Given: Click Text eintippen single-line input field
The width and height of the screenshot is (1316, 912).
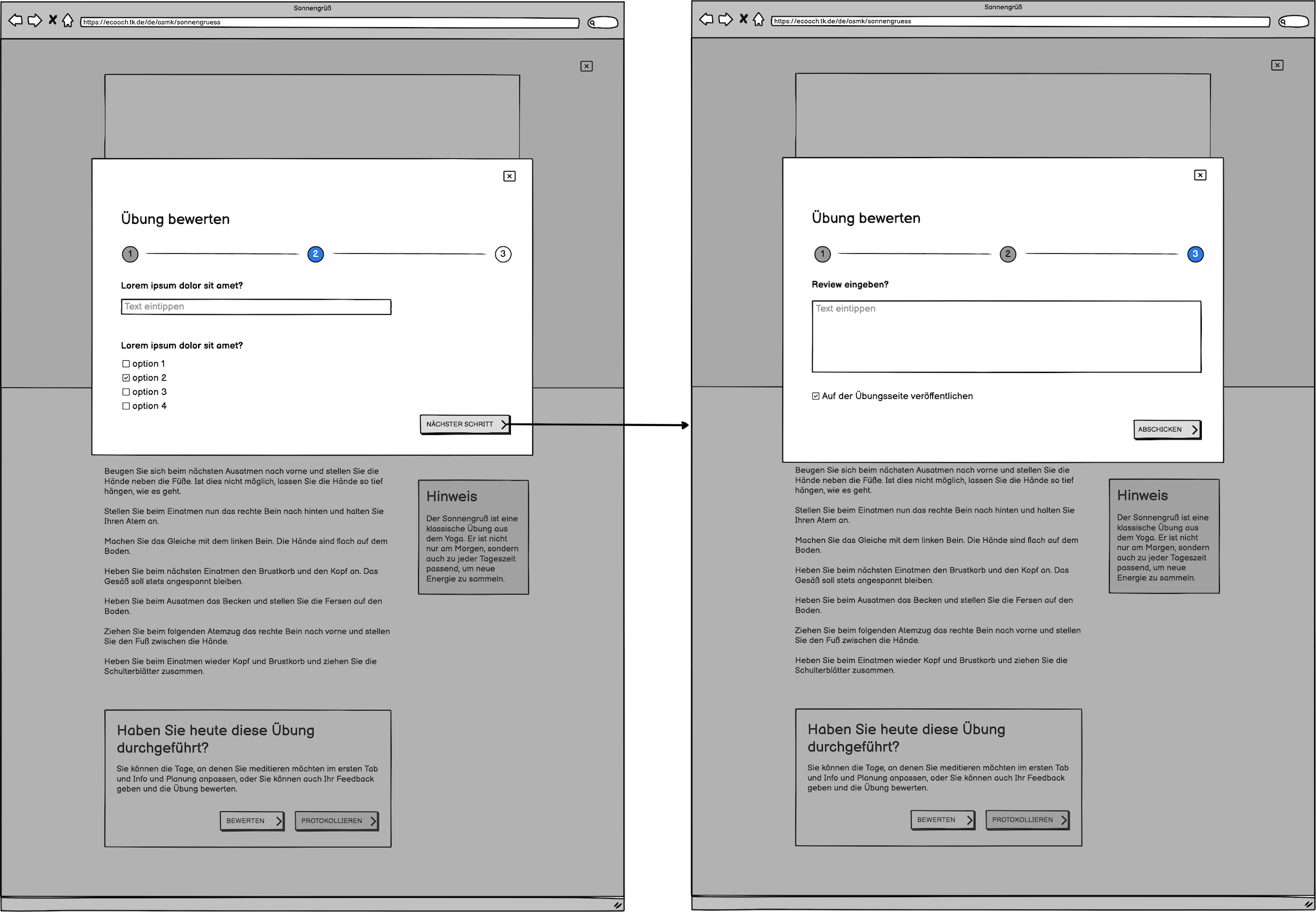Looking at the screenshot, I should pyautogui.click(x=256, y=307).
